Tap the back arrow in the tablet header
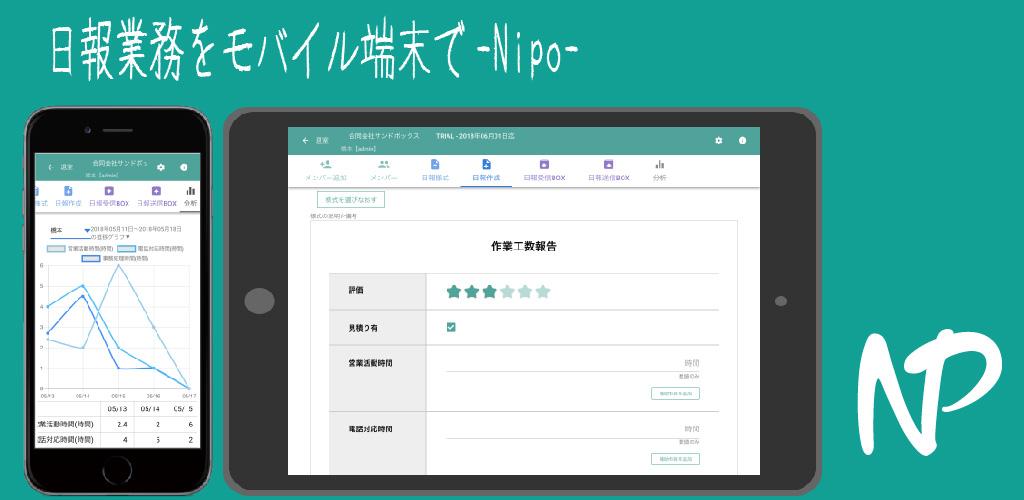The width and height of the screenshot is (1024, 500). click(305, 140)
